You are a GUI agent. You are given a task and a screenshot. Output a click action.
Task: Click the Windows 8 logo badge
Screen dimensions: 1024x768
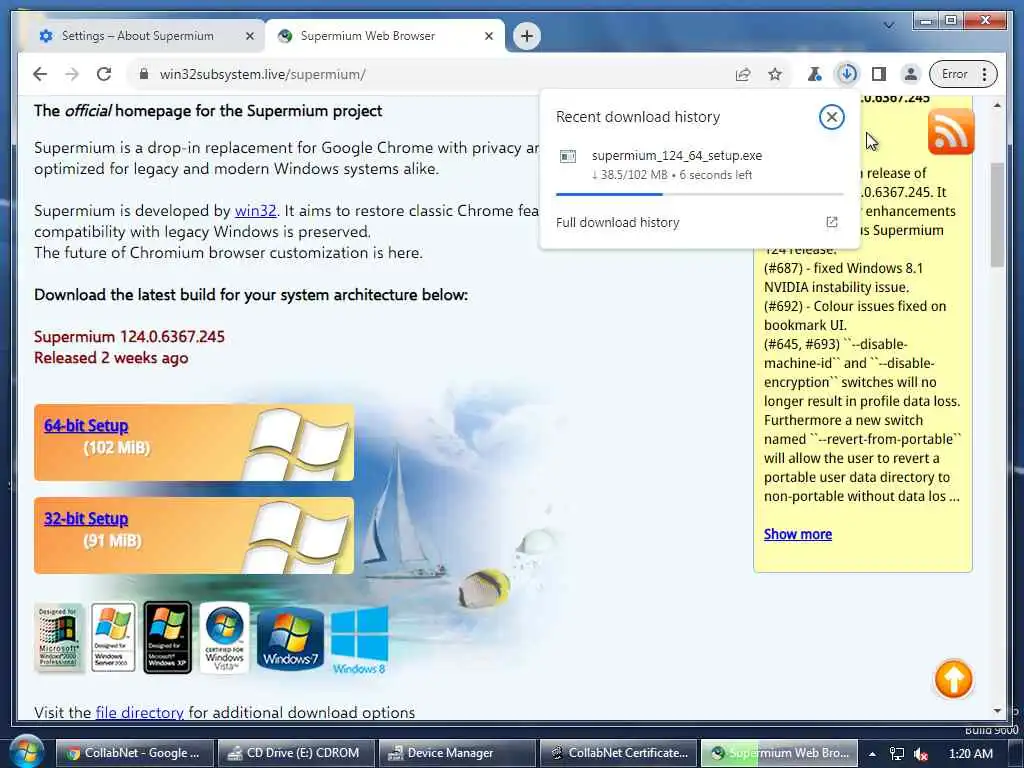click(359, 640)
